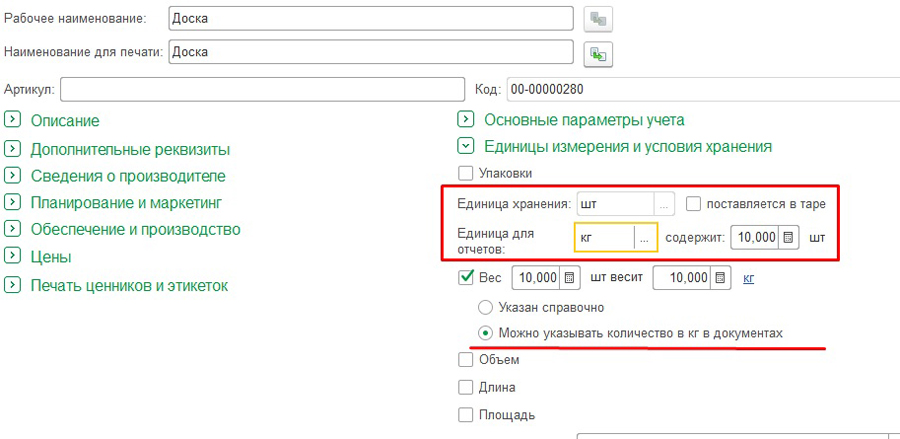Expand the Описание section
This screenshot has height=439, width=900.
click(12, 121)
